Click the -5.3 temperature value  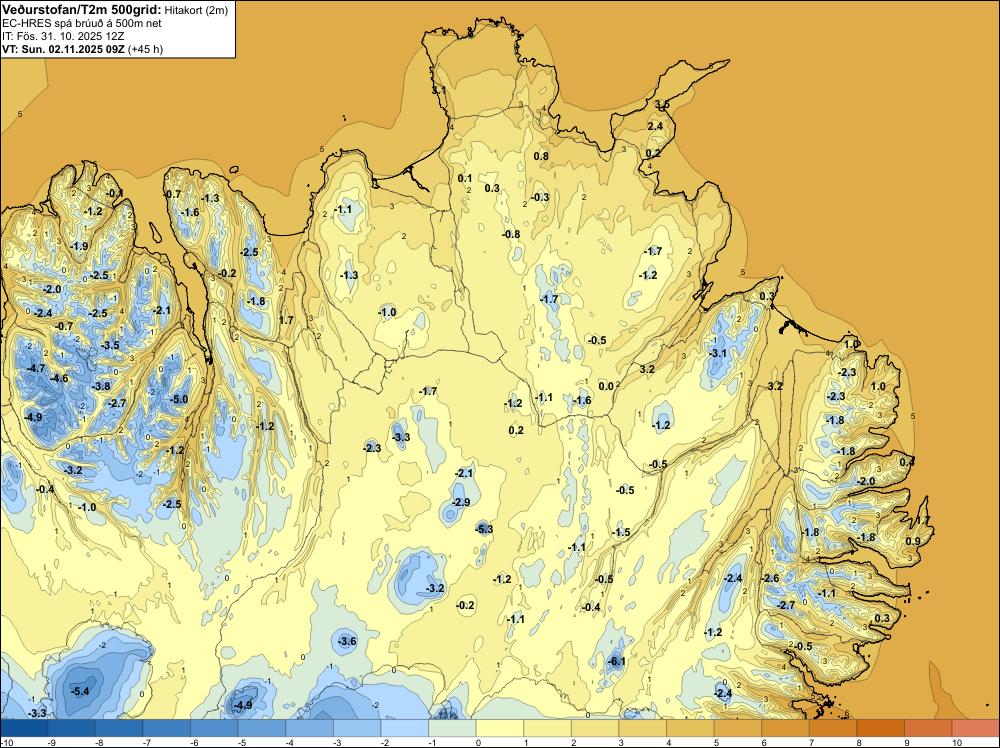[484, 529]
